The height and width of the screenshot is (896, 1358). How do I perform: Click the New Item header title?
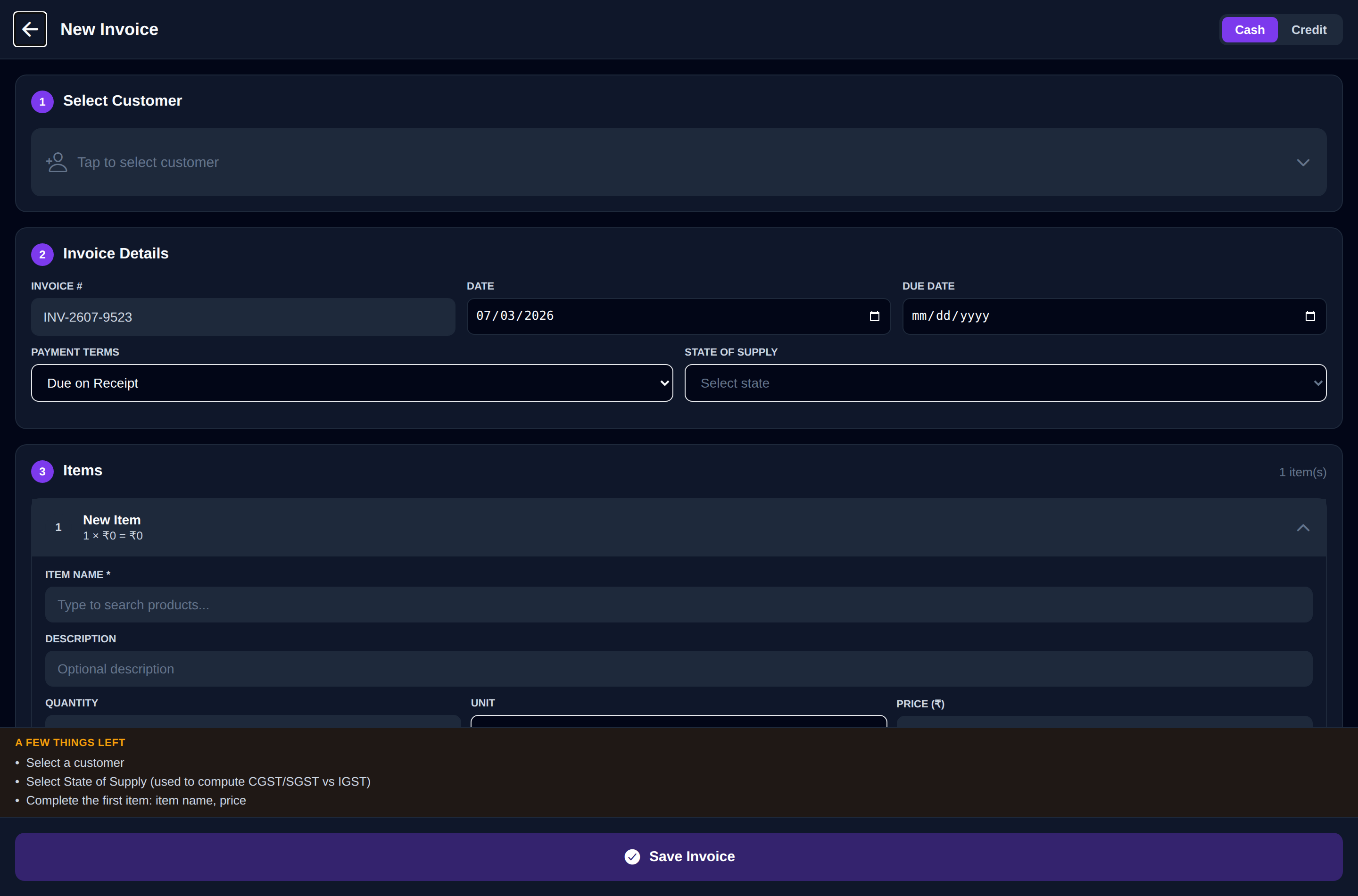(x=111, y=520)
